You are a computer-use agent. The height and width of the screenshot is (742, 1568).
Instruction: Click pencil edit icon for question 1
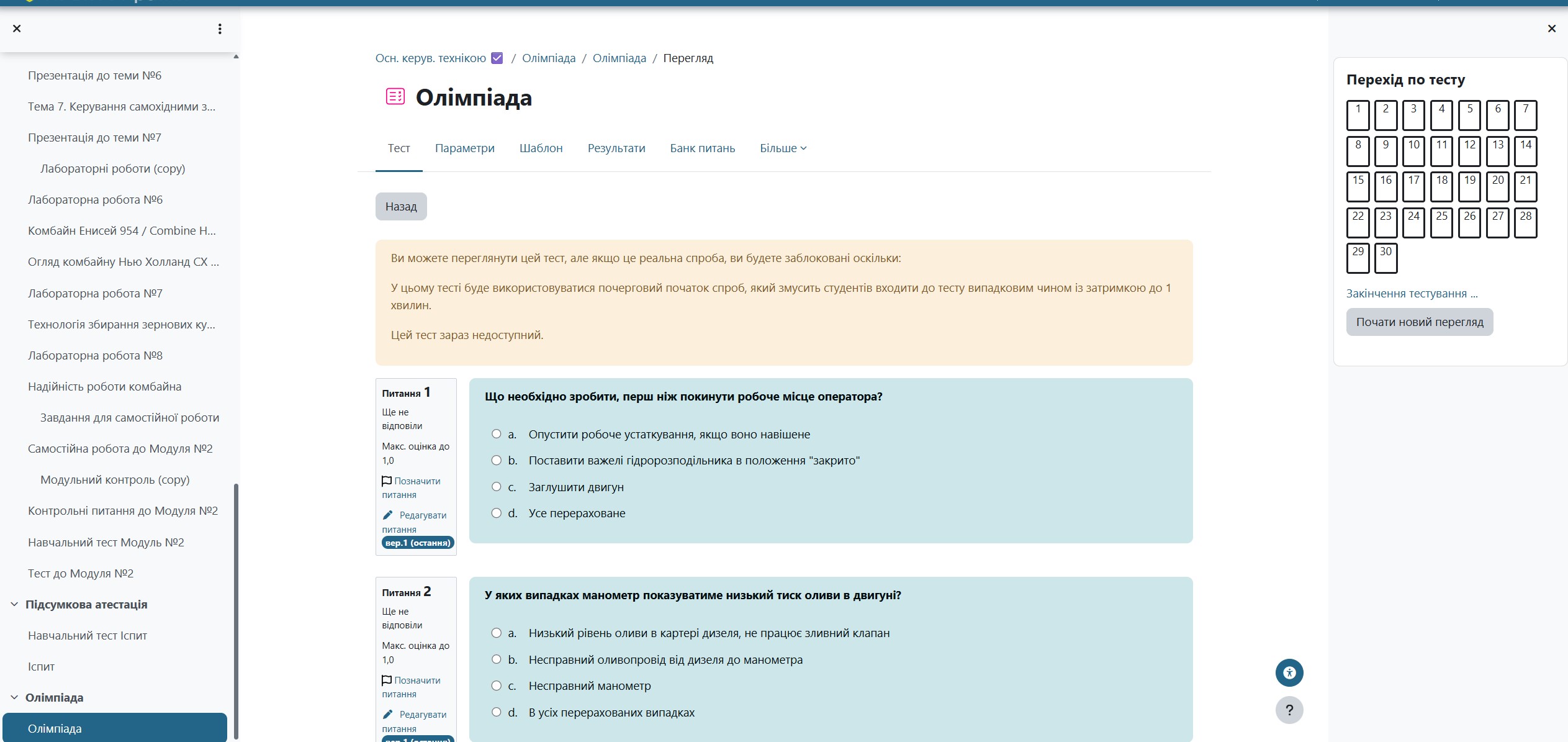point(388,515)
